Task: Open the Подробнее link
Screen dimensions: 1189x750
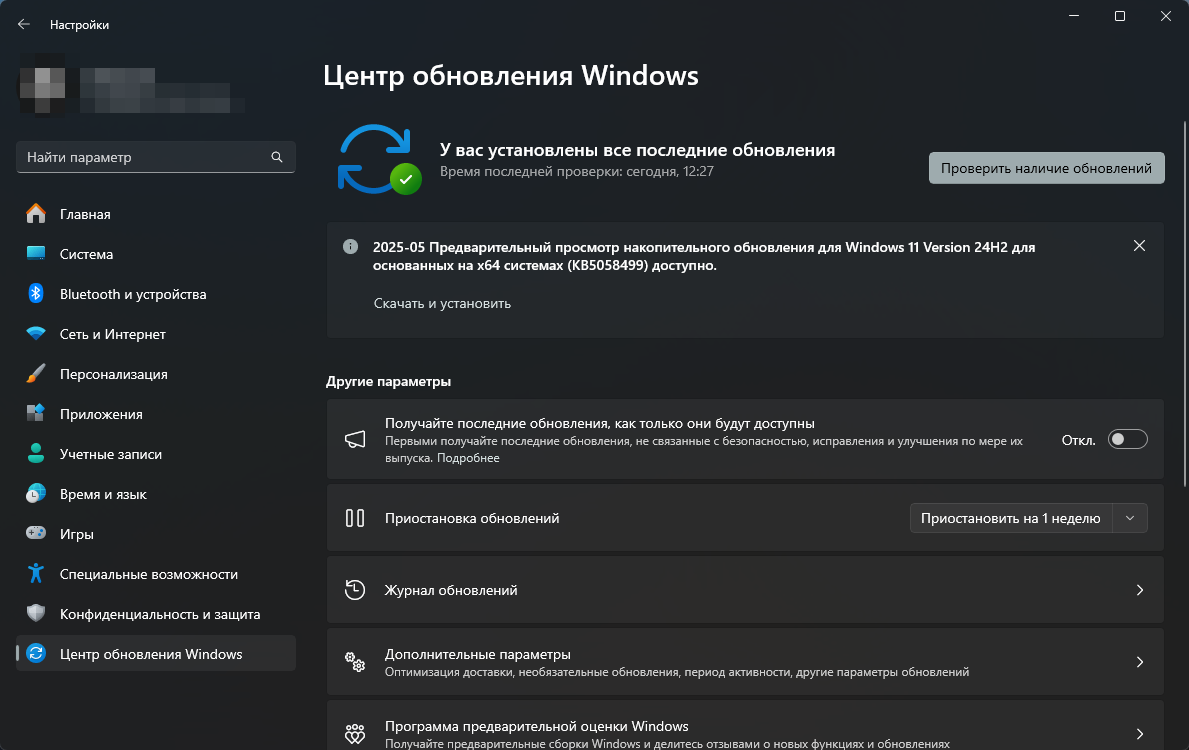Action: tap(468, 458)
